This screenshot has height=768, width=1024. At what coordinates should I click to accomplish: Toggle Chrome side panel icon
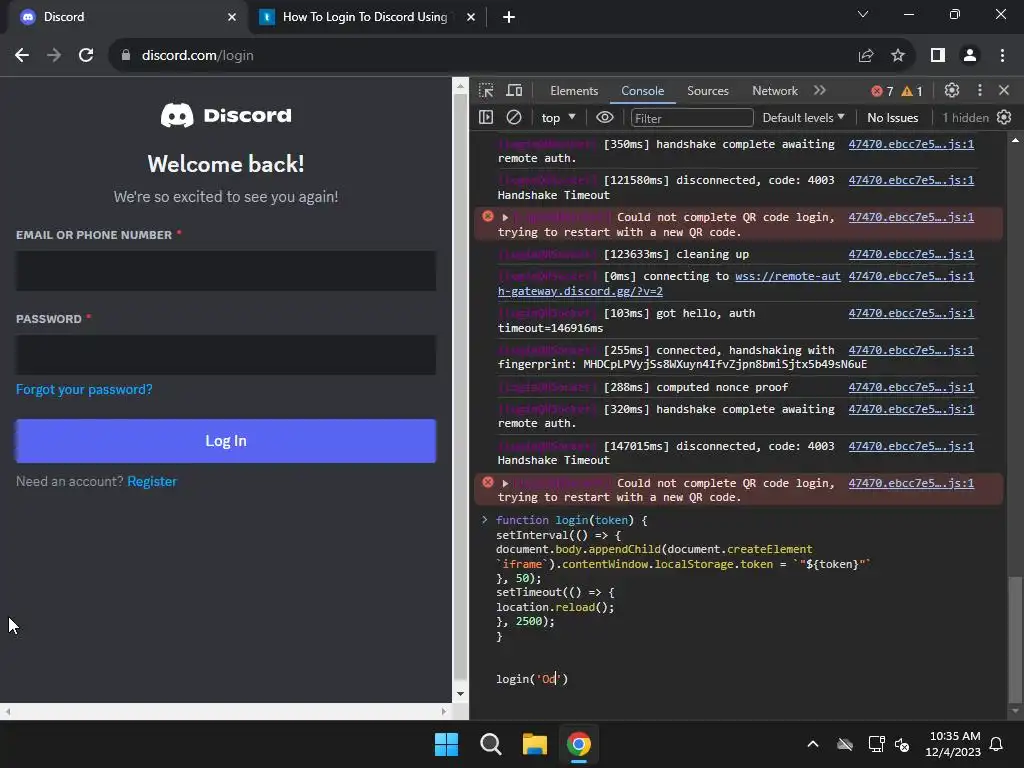click(938, 56)
